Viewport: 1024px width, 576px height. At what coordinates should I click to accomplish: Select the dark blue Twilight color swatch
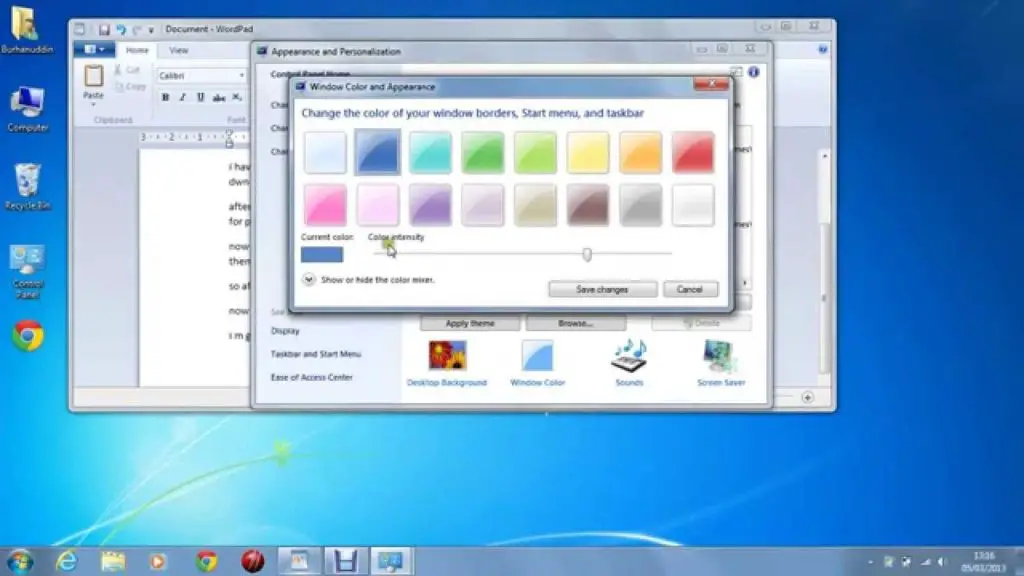tap(377, 152)
